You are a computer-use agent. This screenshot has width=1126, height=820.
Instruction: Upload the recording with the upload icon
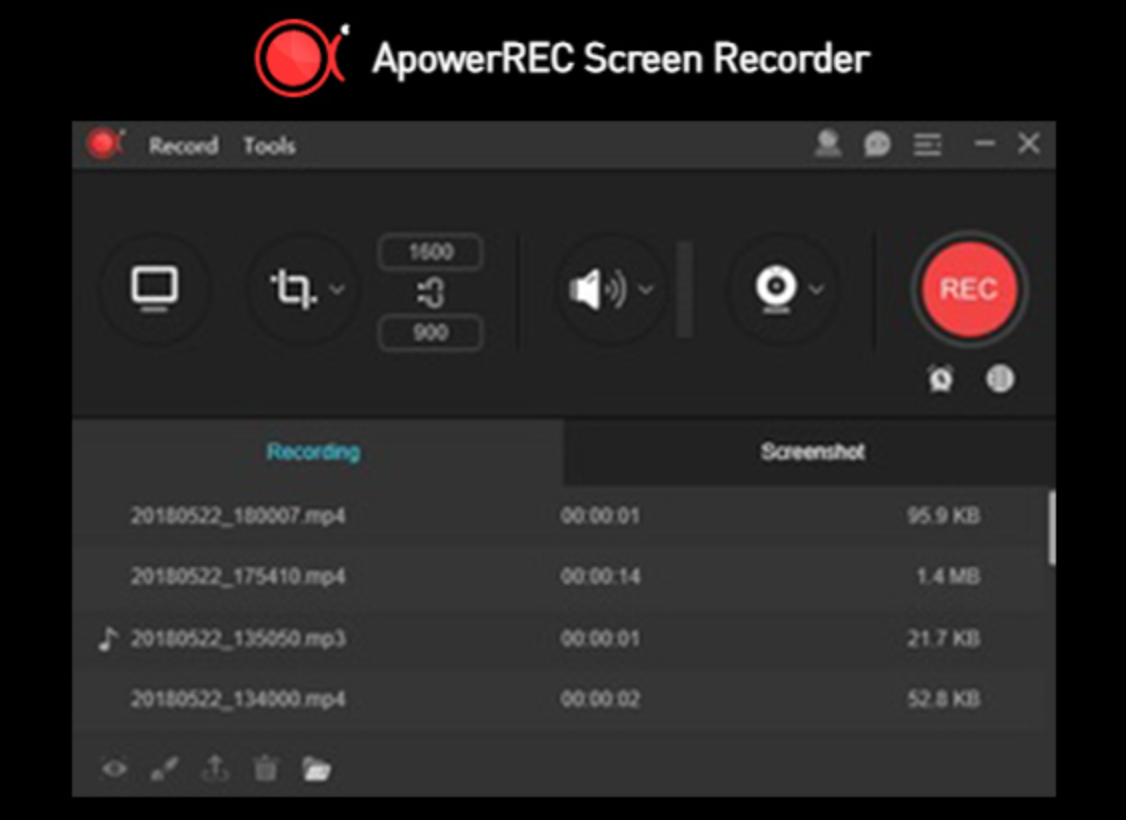(215, 768)
